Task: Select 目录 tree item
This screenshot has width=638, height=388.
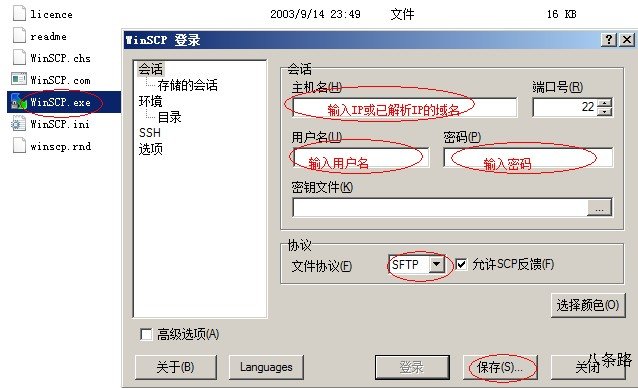Action: [x=169, y=117]
